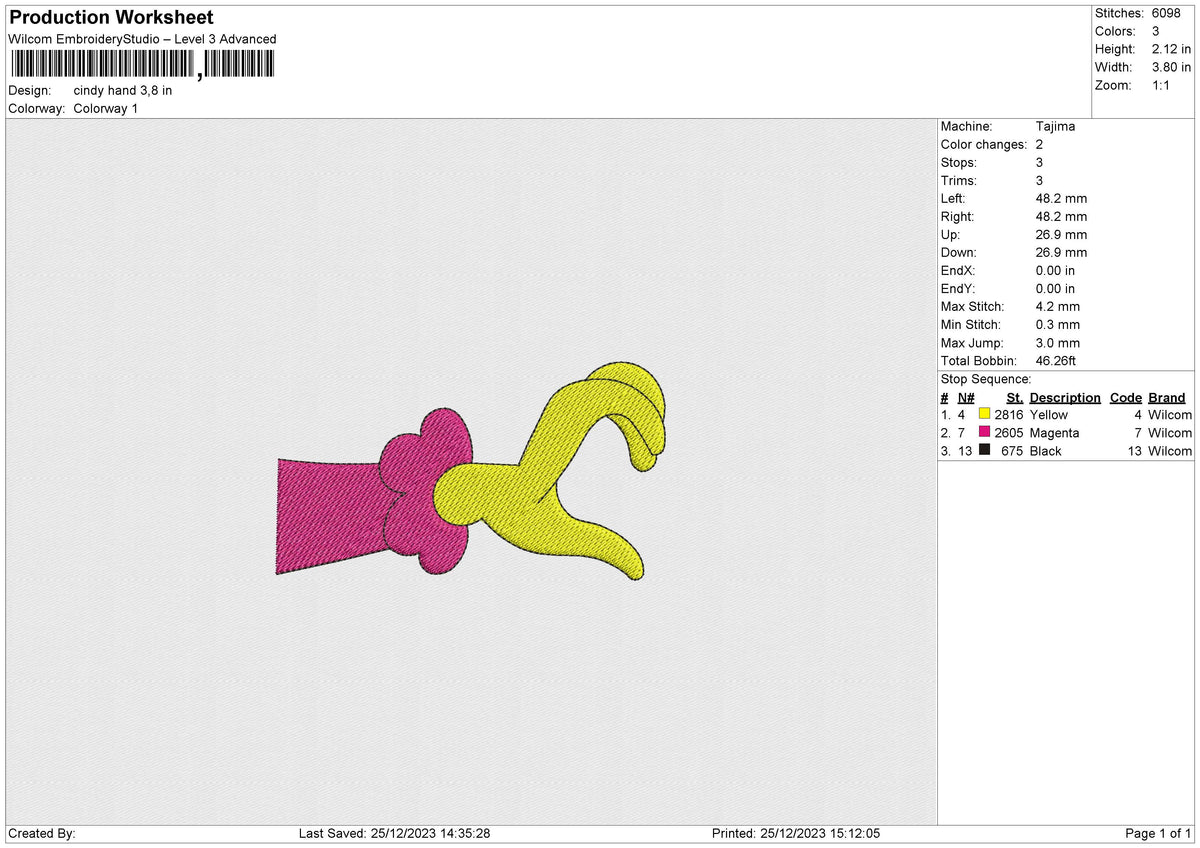The image size is (1200, 848).
Task: Select the Height value '2.12 in'
Action: 1171,49
